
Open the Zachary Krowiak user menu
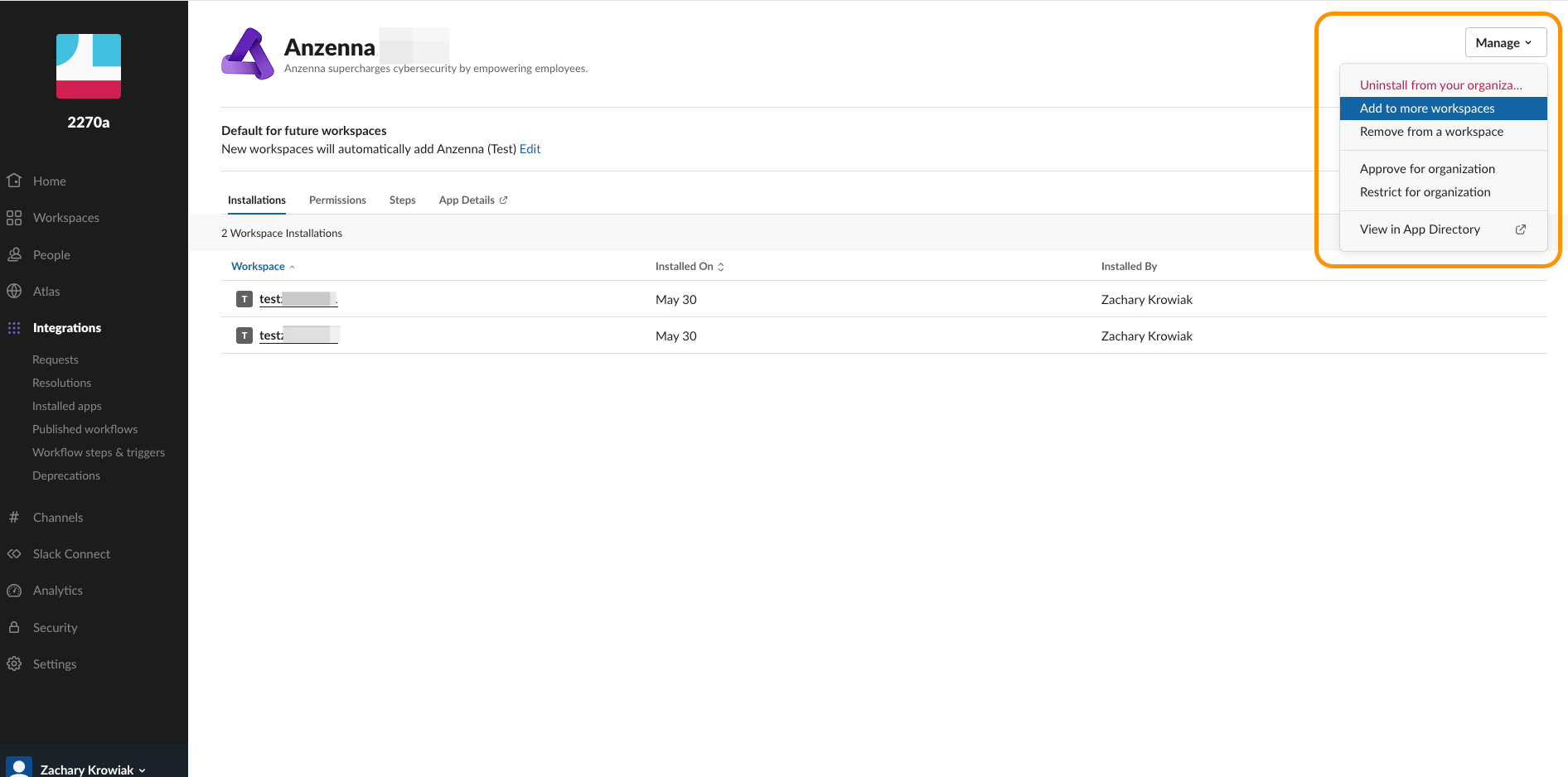tap(92, 770)
